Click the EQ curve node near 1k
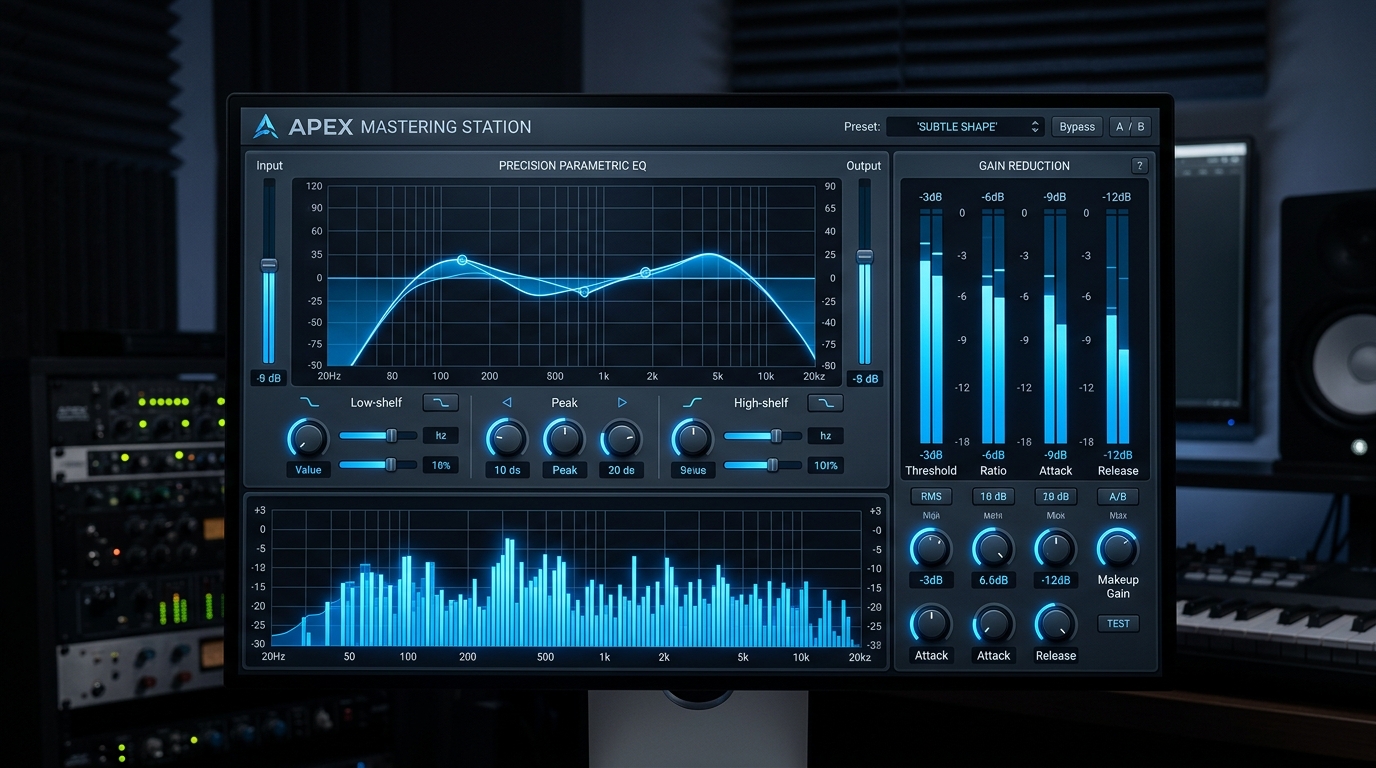Viewport: 1376px width, 768px height. pyautogui.click(x=584, y=292)
